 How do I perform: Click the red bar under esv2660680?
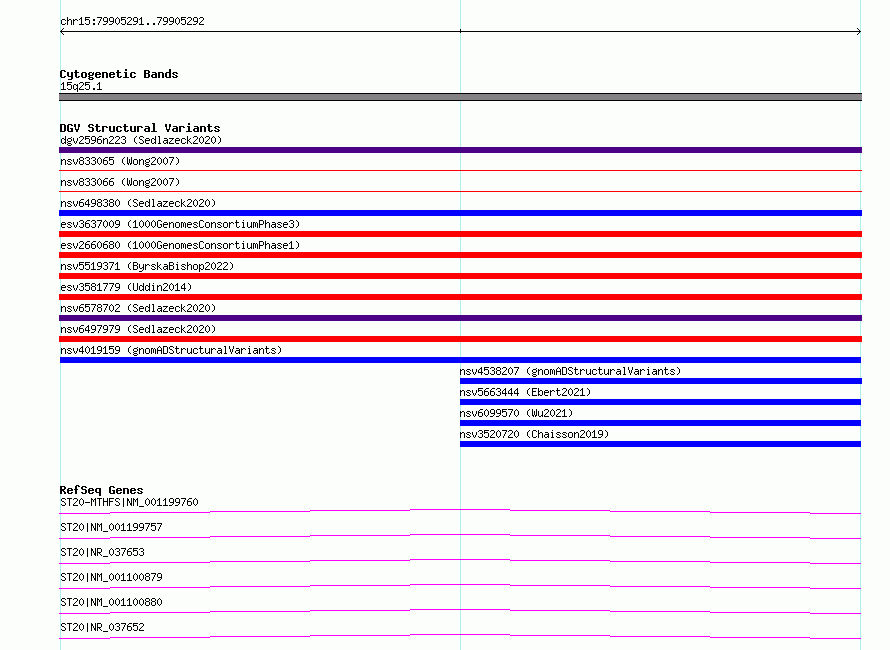coord(460,255)
